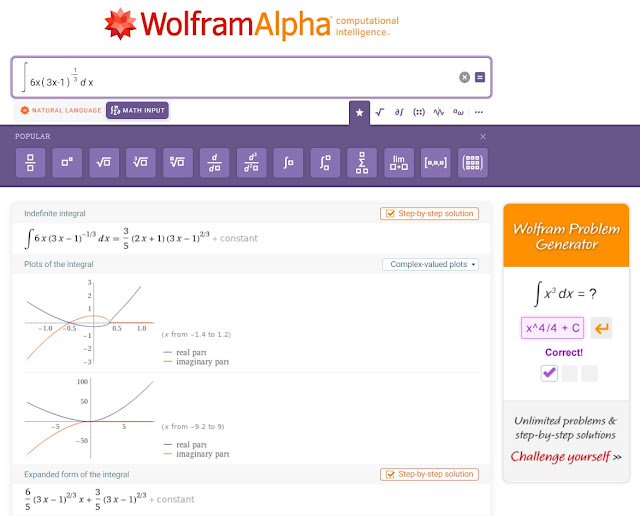Open Step-by-step solution for Indefinite integral

429,214
